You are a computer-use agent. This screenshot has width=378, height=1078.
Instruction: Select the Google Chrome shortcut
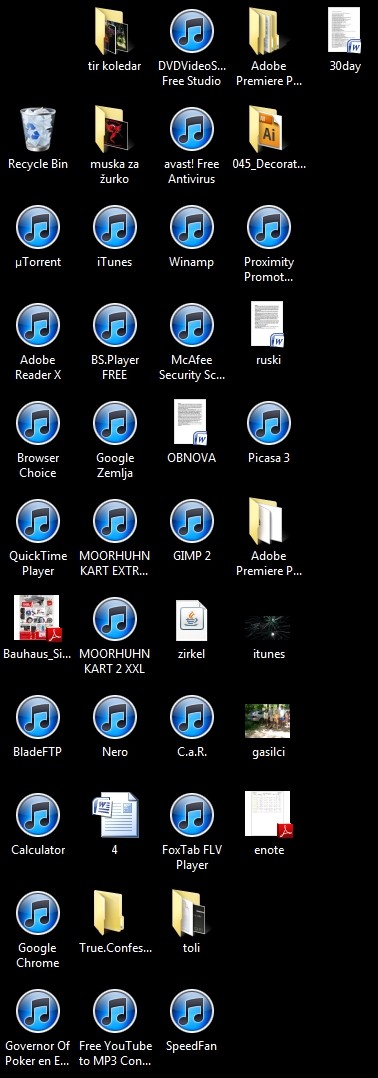click(38, 913)
